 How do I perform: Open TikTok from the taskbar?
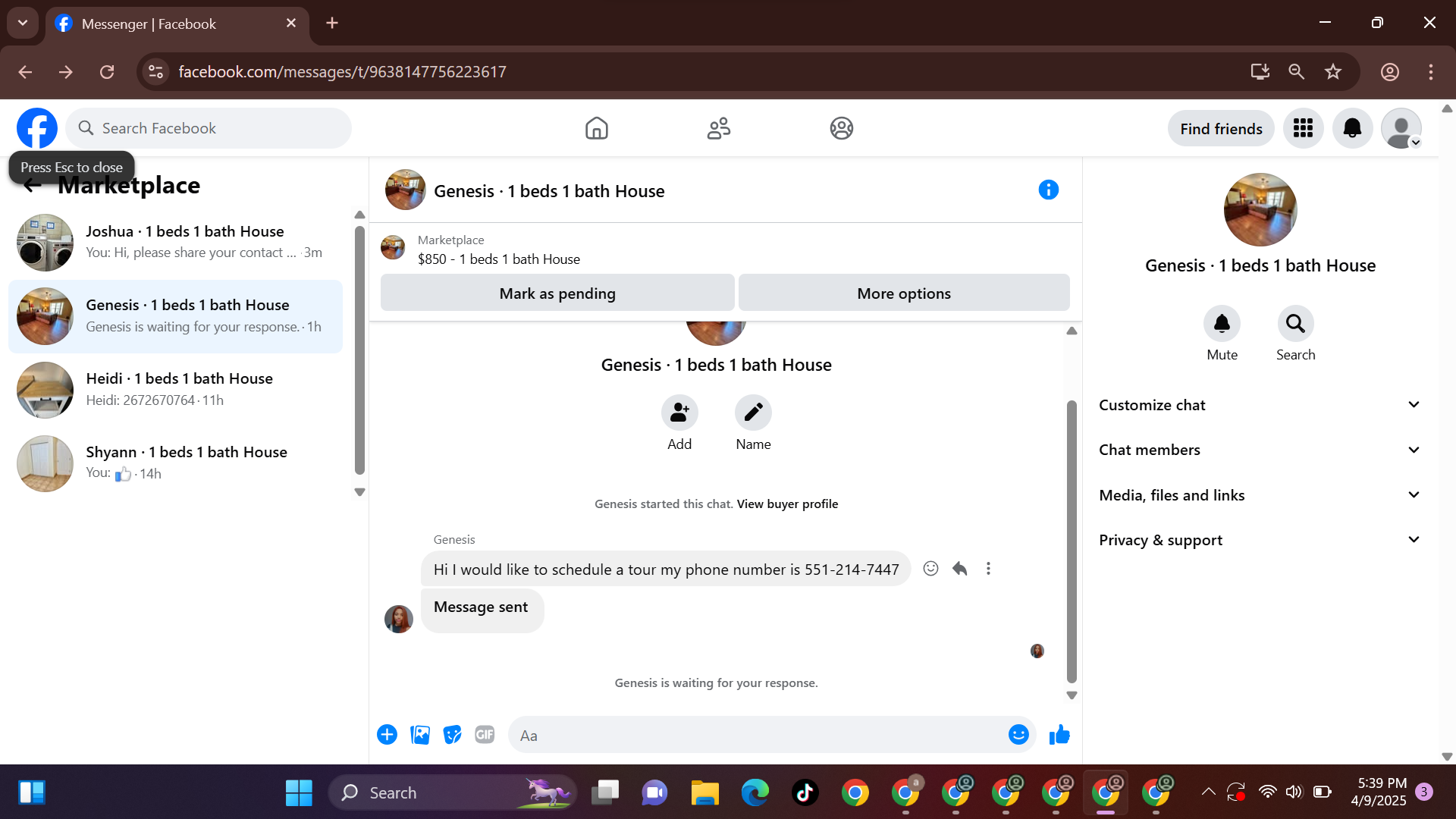[x=805, y=792]
